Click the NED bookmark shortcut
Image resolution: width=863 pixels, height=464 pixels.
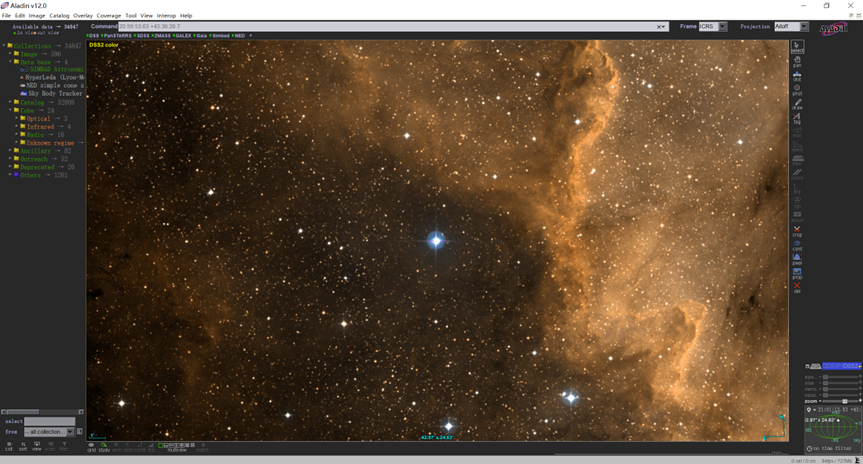tap(239, 36)
